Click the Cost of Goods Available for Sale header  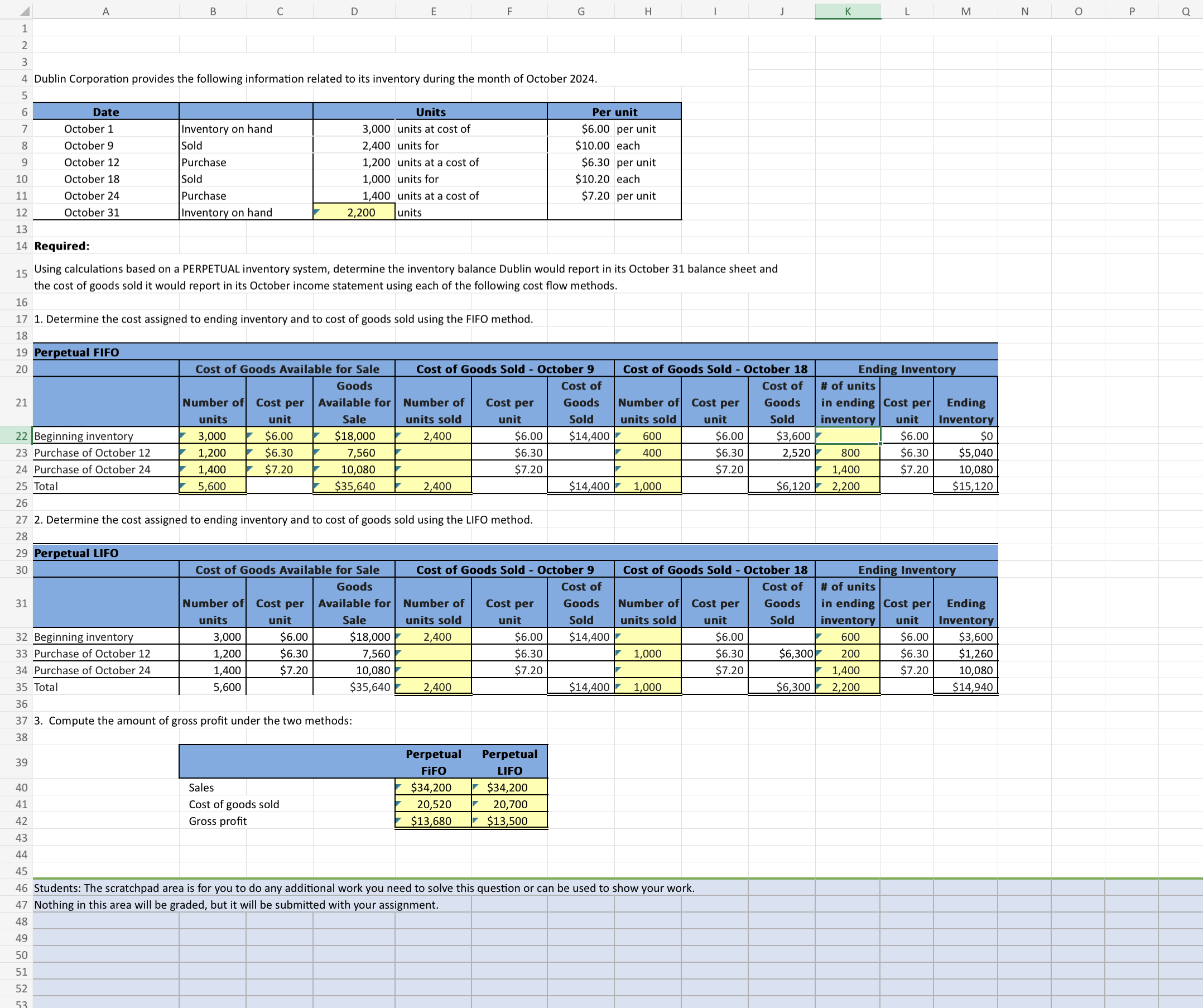pos(288,368)
